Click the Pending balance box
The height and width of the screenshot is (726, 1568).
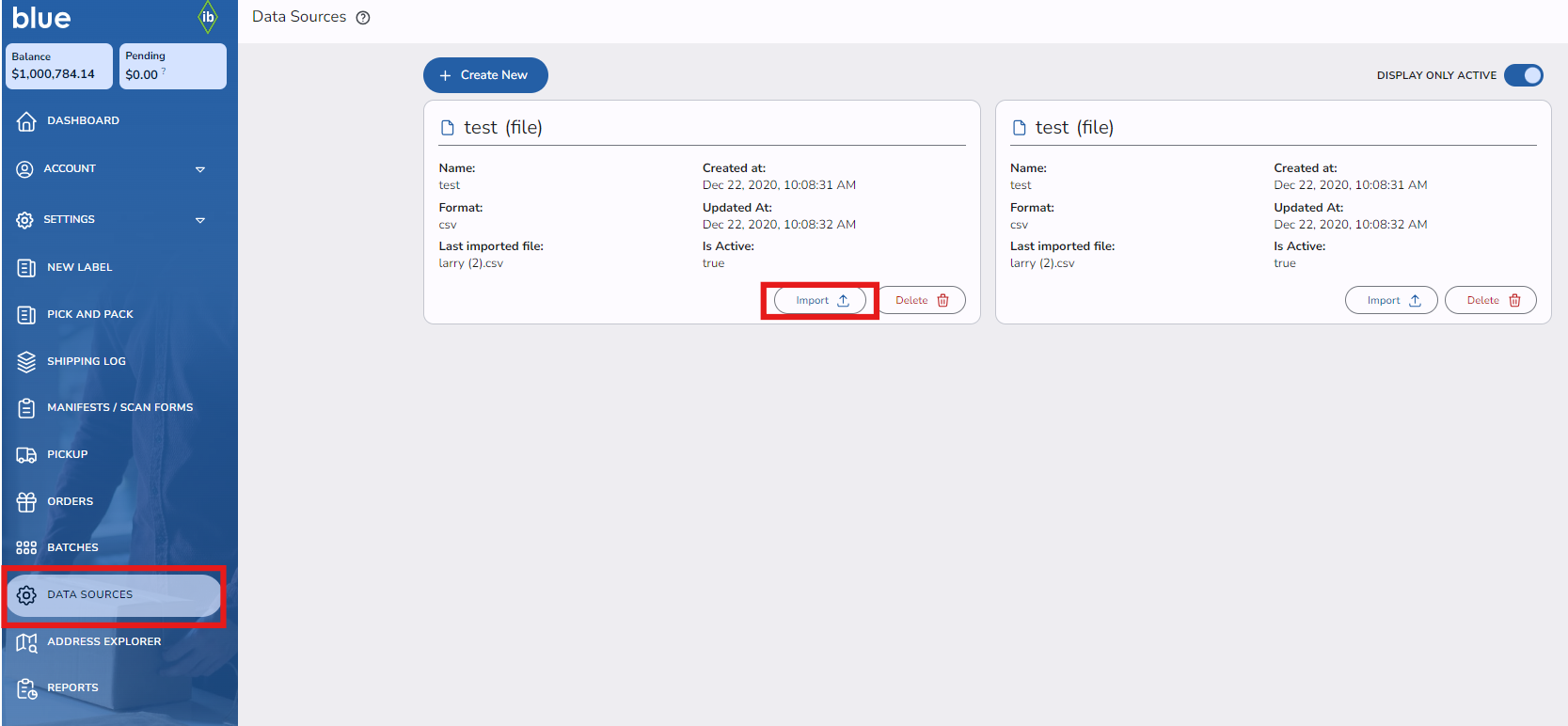point(172,66)
